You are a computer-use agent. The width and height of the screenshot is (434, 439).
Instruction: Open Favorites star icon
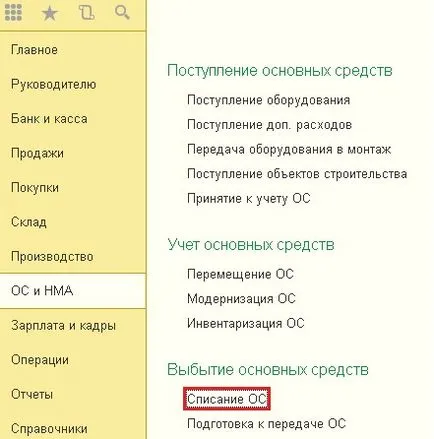click(x=49, y=13)
